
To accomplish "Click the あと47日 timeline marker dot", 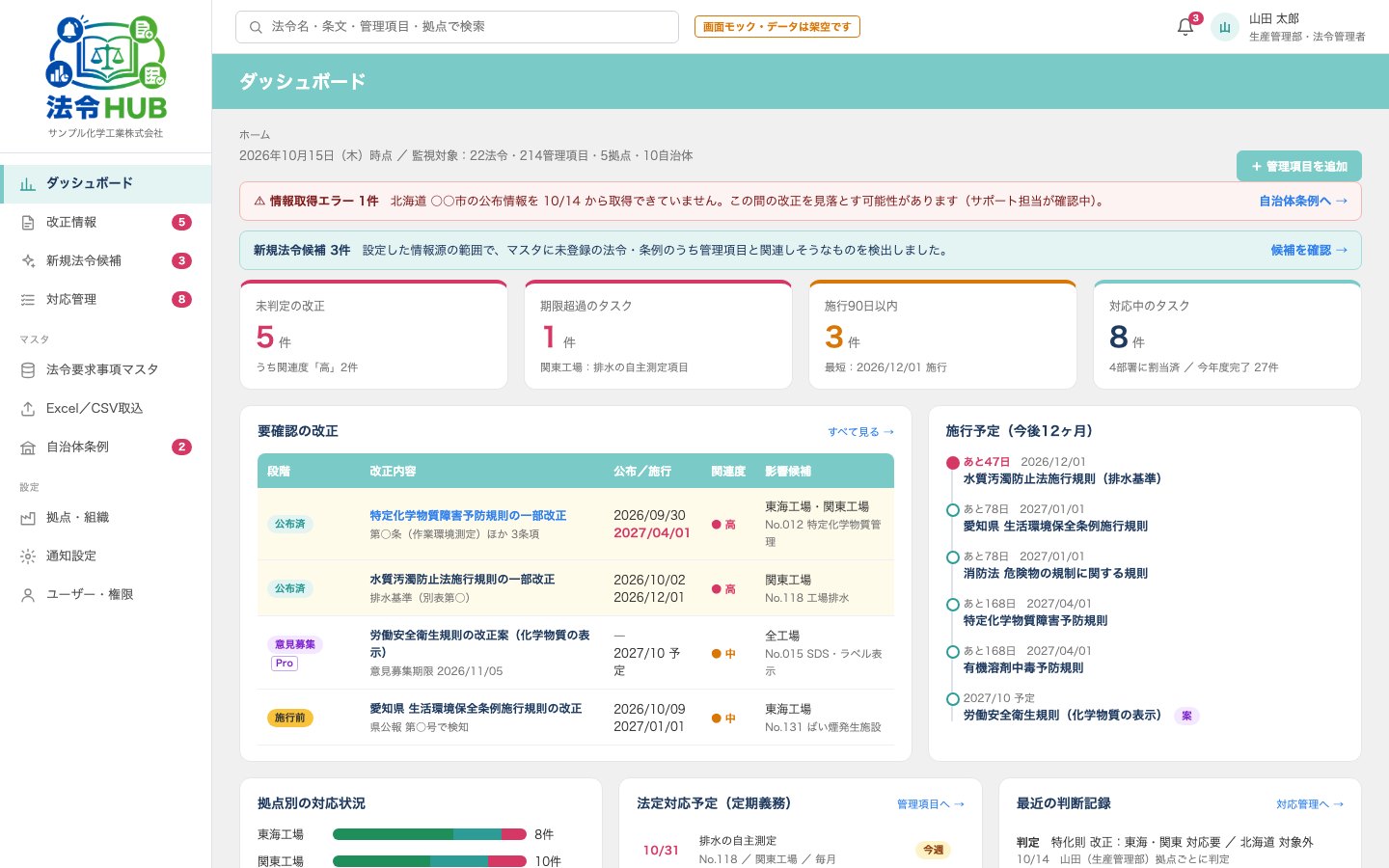I will pyautogui.click(x=953, y=463).
